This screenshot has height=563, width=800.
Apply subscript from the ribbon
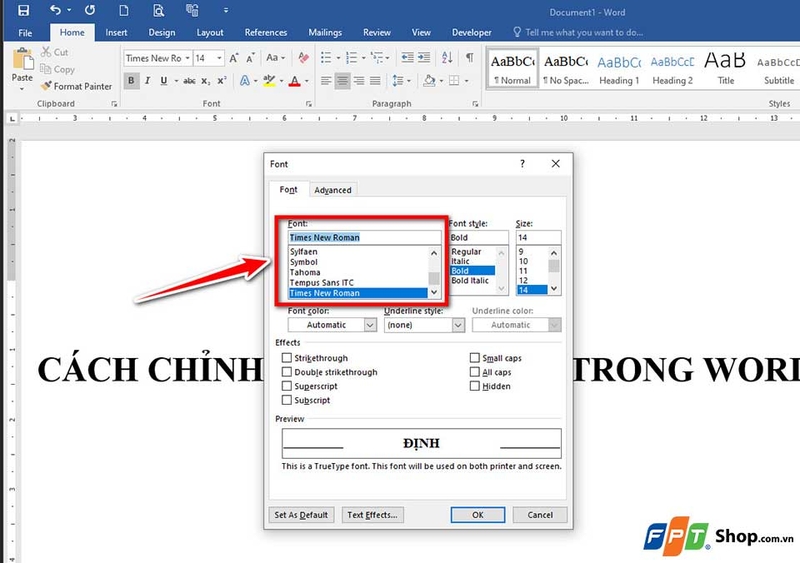(205, 81)
